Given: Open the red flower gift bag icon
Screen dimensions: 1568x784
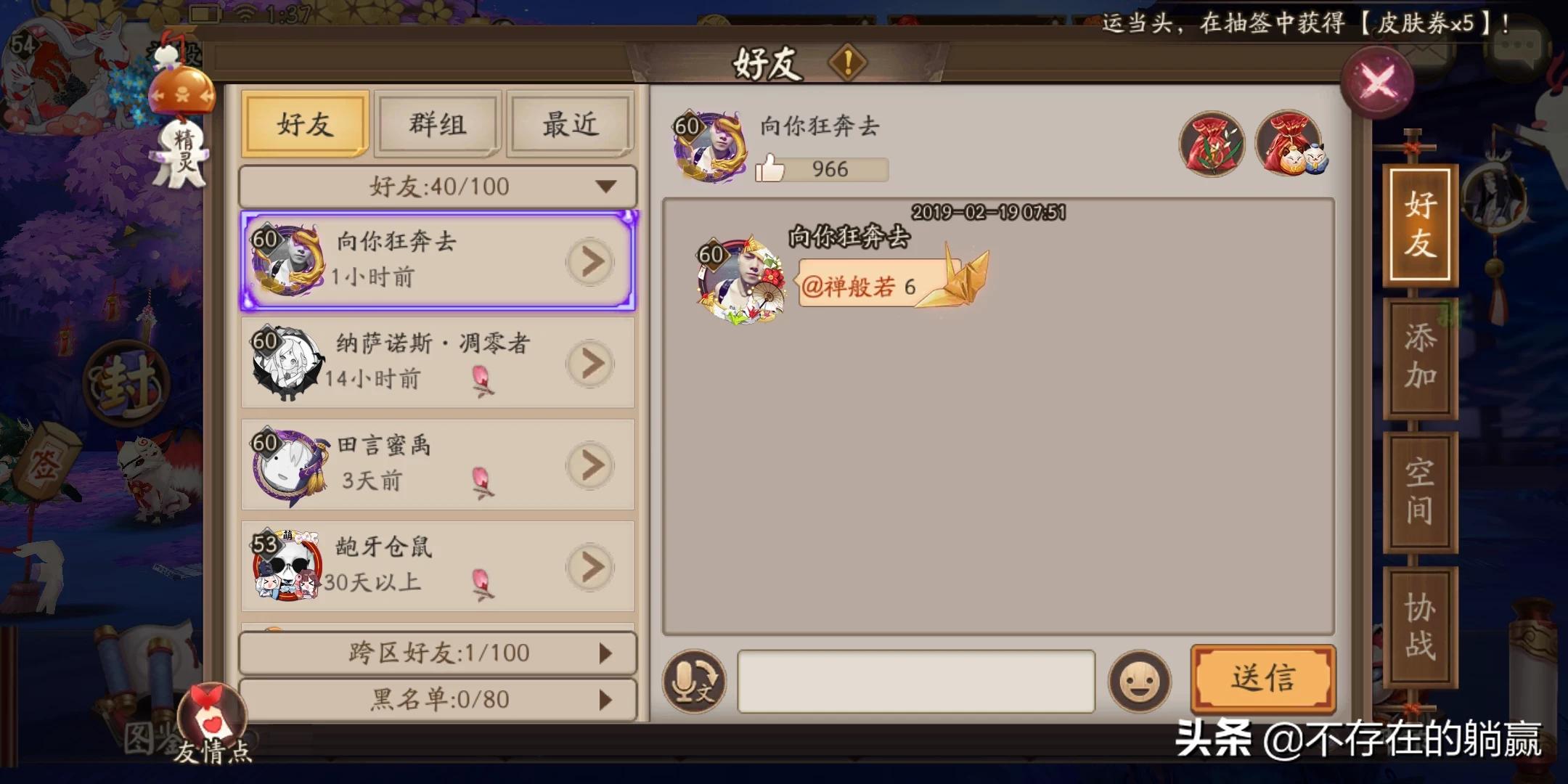Looking at the screenshot, I should click(1212, 143).
